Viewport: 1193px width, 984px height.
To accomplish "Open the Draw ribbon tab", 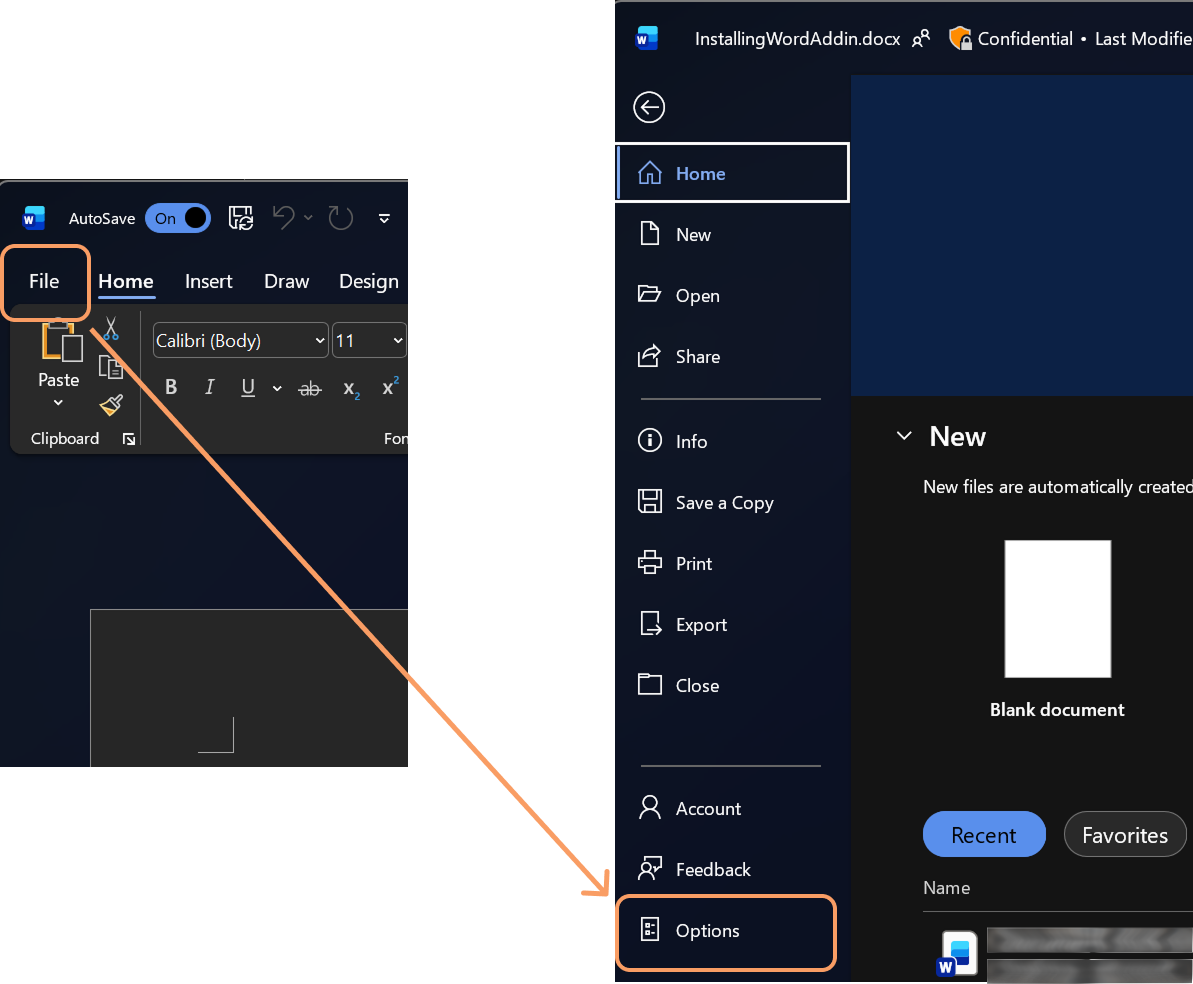I will [286, 281].
